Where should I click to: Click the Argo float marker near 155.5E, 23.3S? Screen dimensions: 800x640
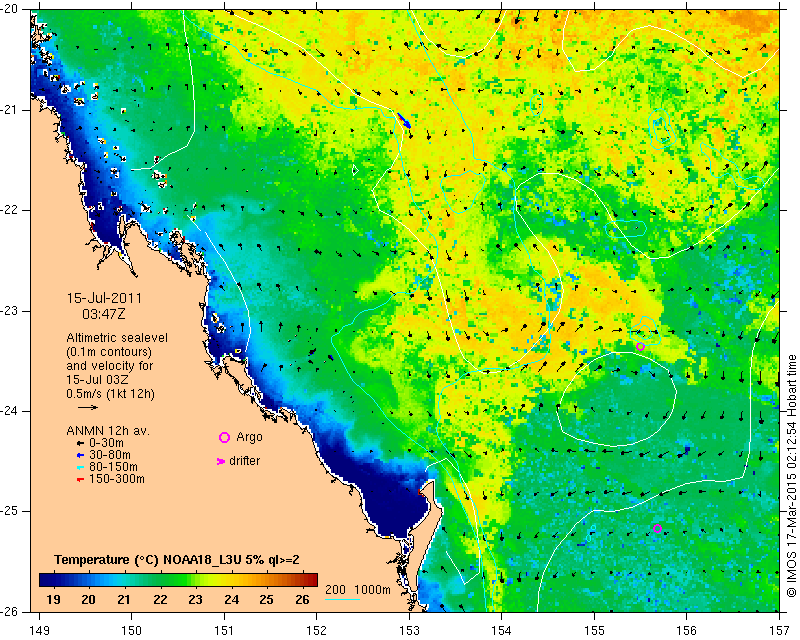pyautogui.click(x=640, y=347)
